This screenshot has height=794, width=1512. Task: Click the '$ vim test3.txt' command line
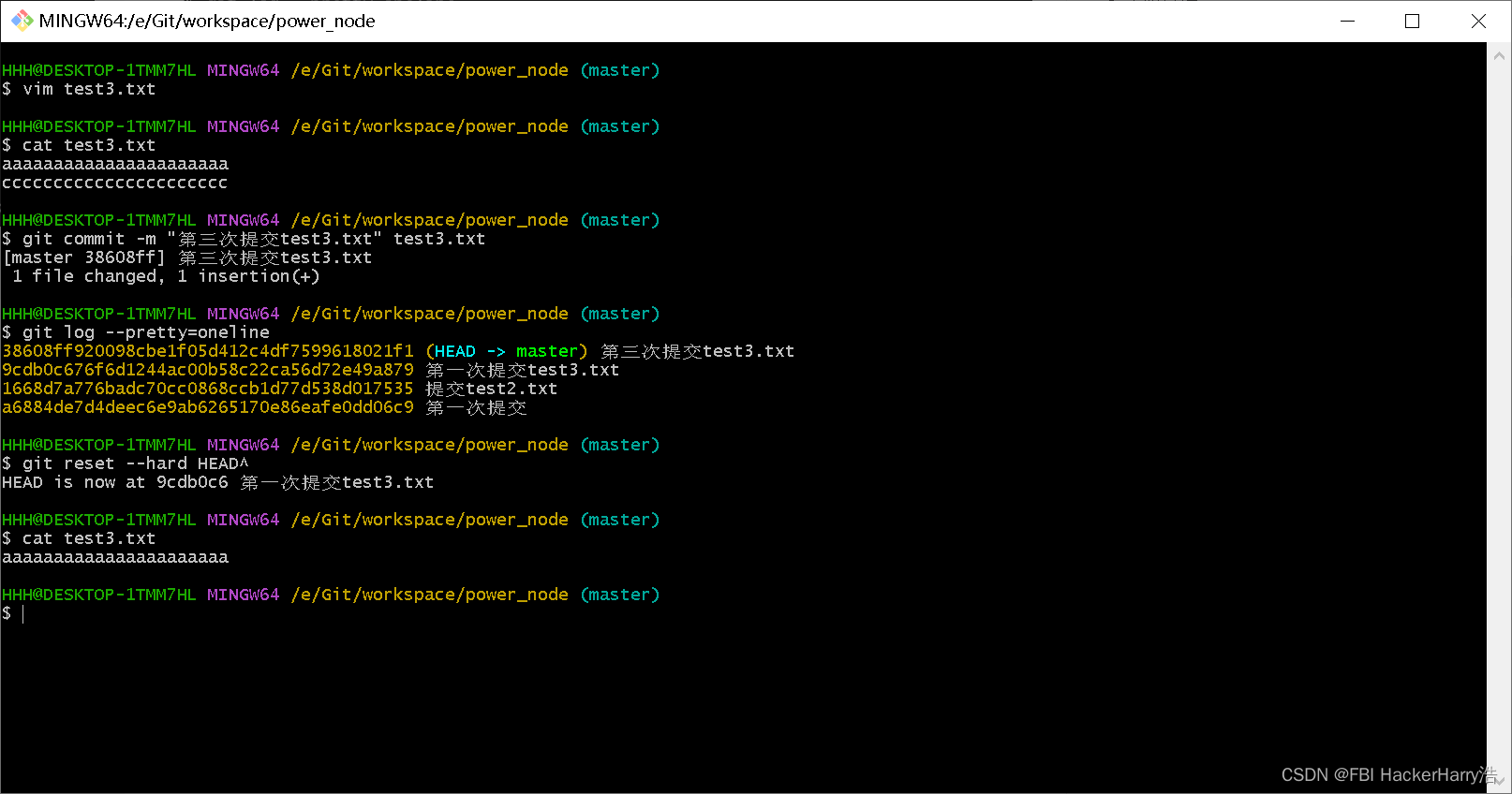pyautogui.click(x=79, y=89)
